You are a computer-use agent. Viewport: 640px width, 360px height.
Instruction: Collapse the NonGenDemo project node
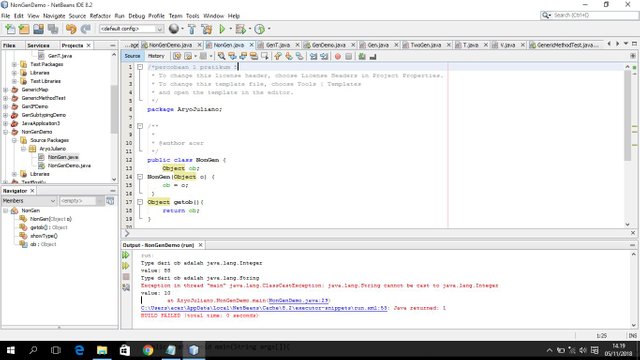click(6, 132)
